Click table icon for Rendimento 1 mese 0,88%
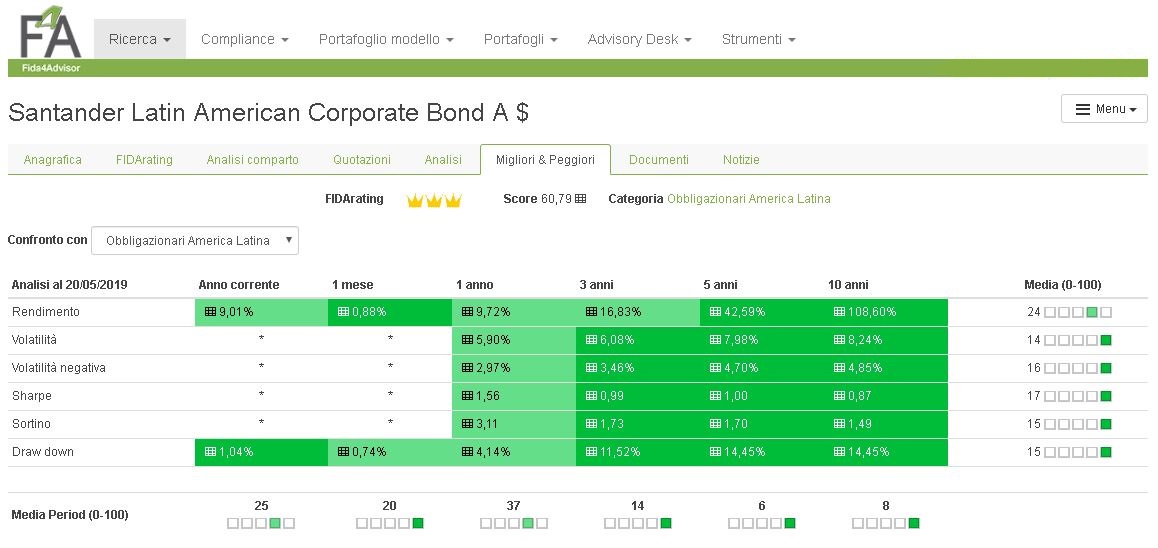This screenshot has width=1158, height=548. click(343, 312)
